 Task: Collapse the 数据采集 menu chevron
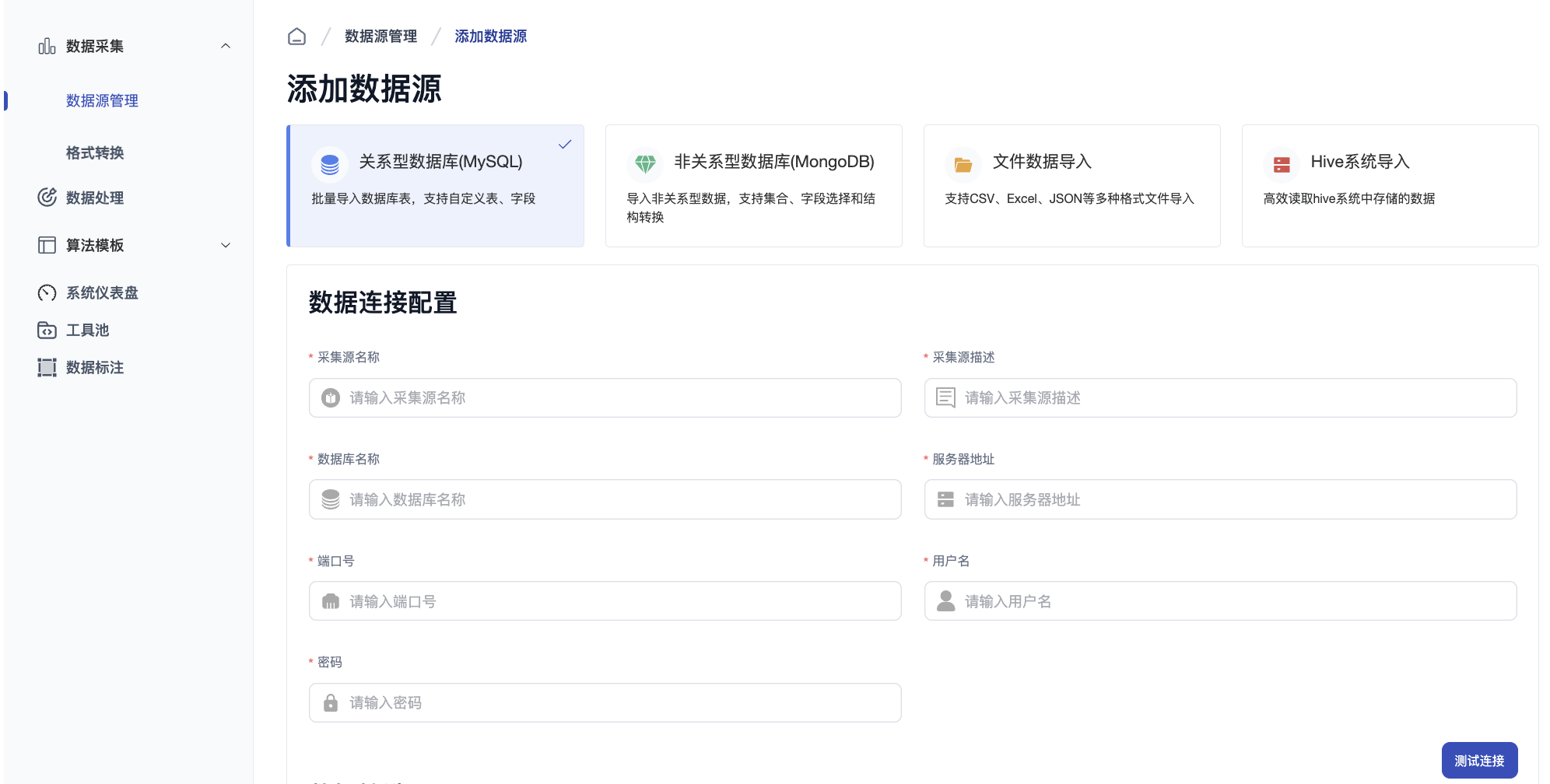coord(226,46)
